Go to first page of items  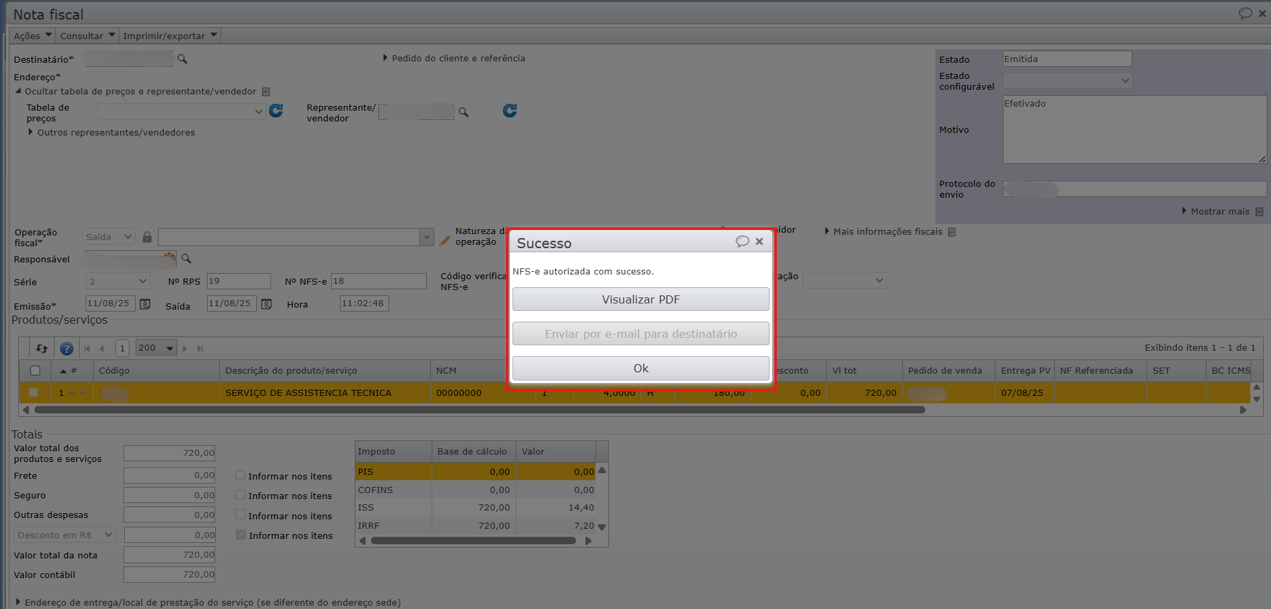click(87, 348)
